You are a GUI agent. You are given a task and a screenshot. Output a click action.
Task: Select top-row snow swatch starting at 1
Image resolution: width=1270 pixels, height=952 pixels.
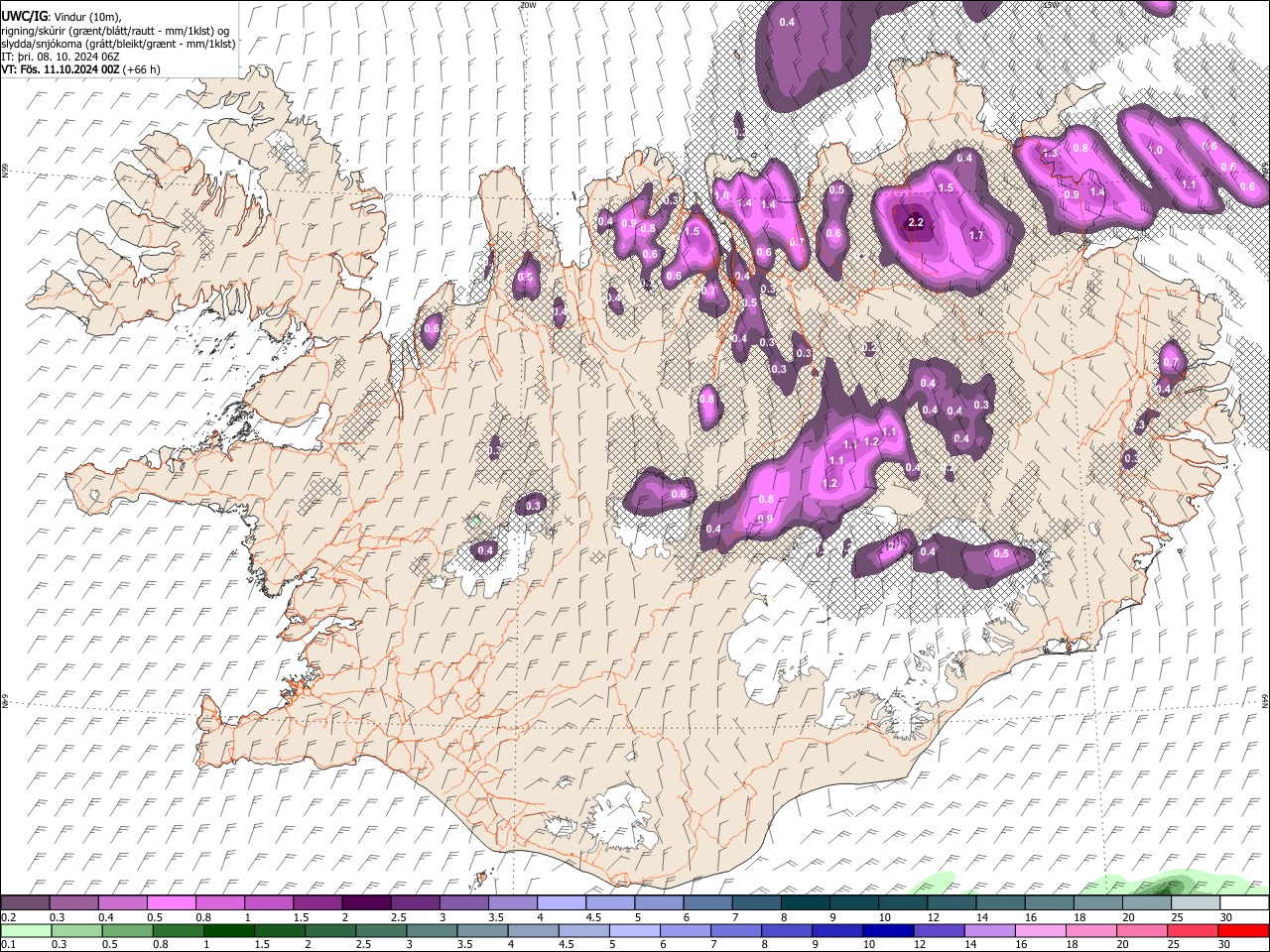coord(269,903)
